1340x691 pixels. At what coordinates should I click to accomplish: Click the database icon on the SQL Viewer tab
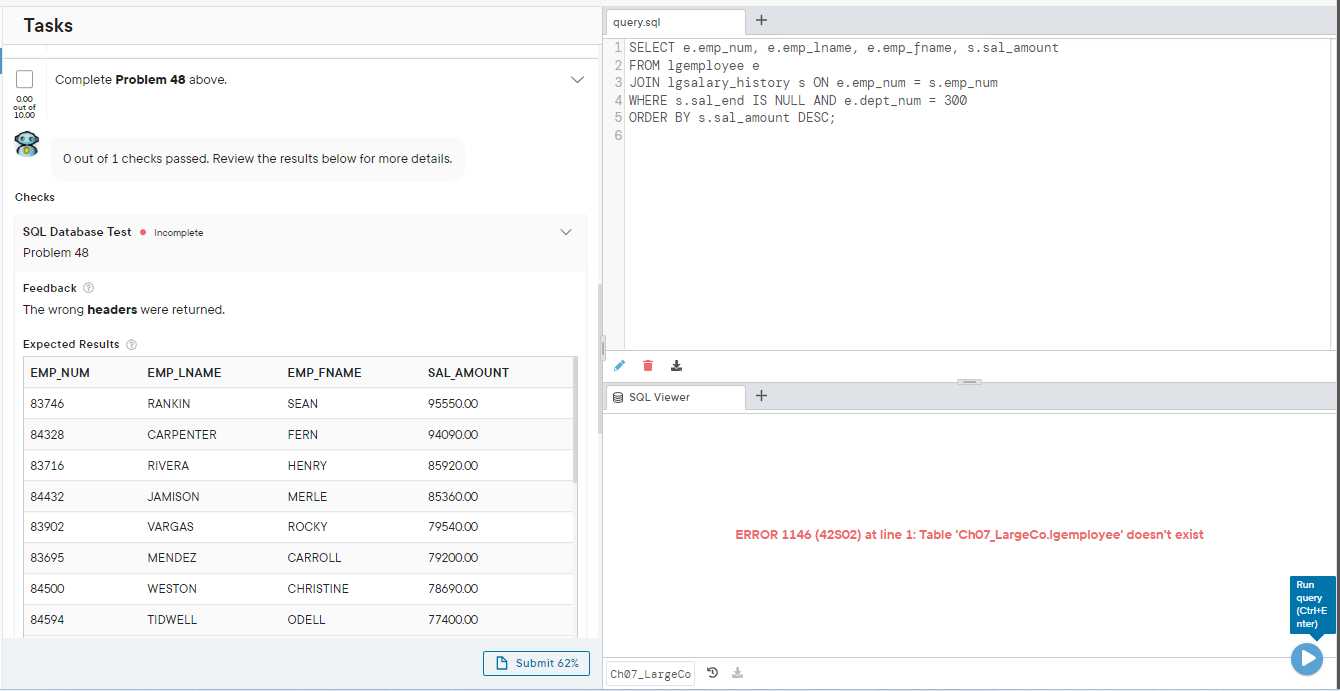pos(617,397)
